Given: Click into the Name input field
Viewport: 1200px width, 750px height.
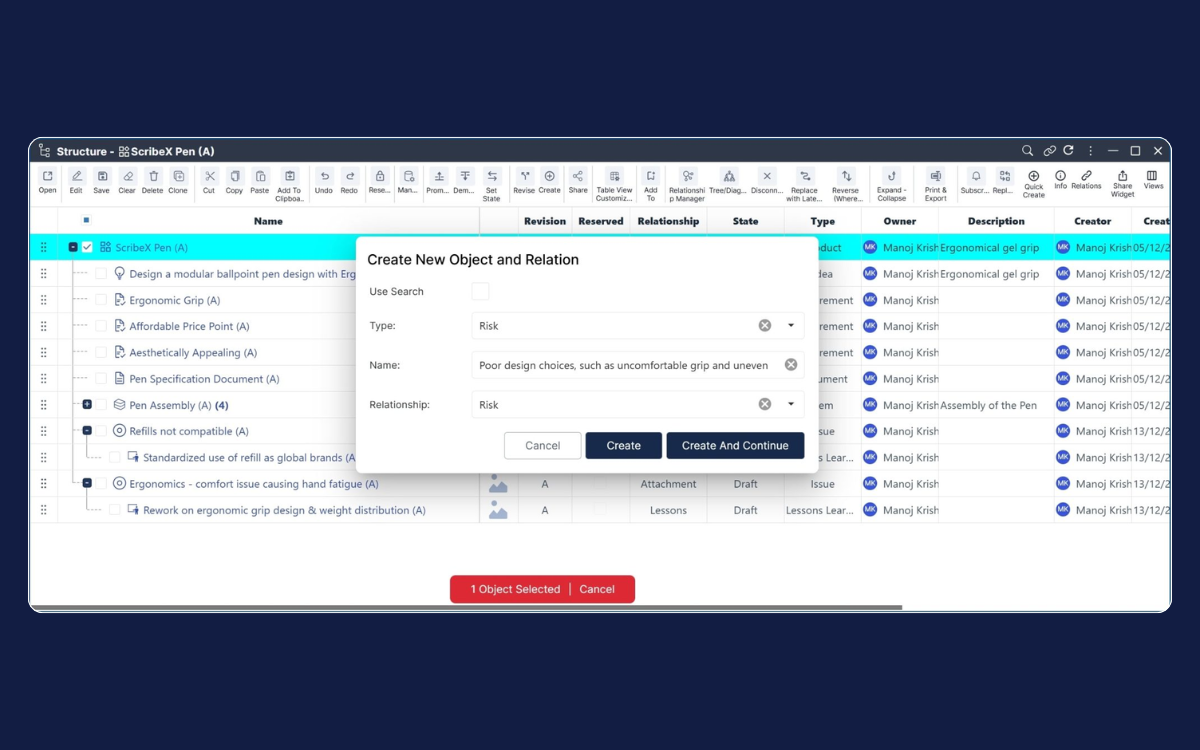Looking at the screenshot, I should 625,365.
